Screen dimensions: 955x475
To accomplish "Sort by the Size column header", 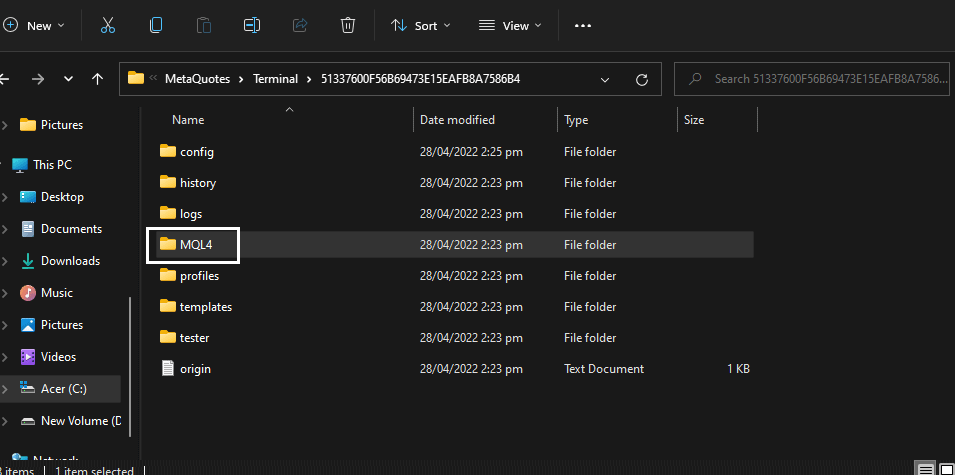I will click(694, 120).
